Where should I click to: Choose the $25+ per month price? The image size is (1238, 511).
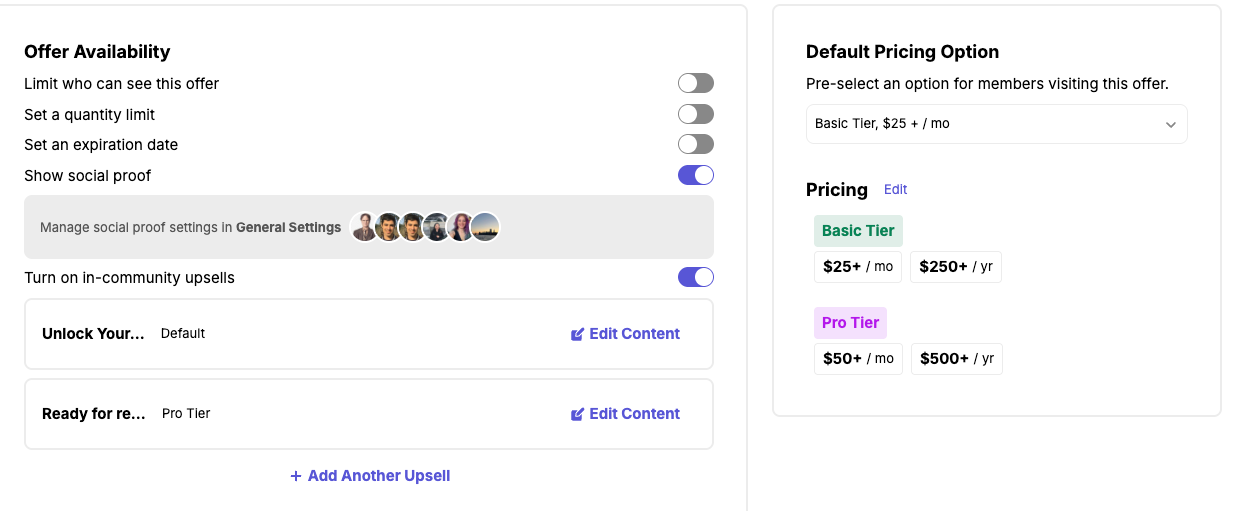[x=858, y=267]
